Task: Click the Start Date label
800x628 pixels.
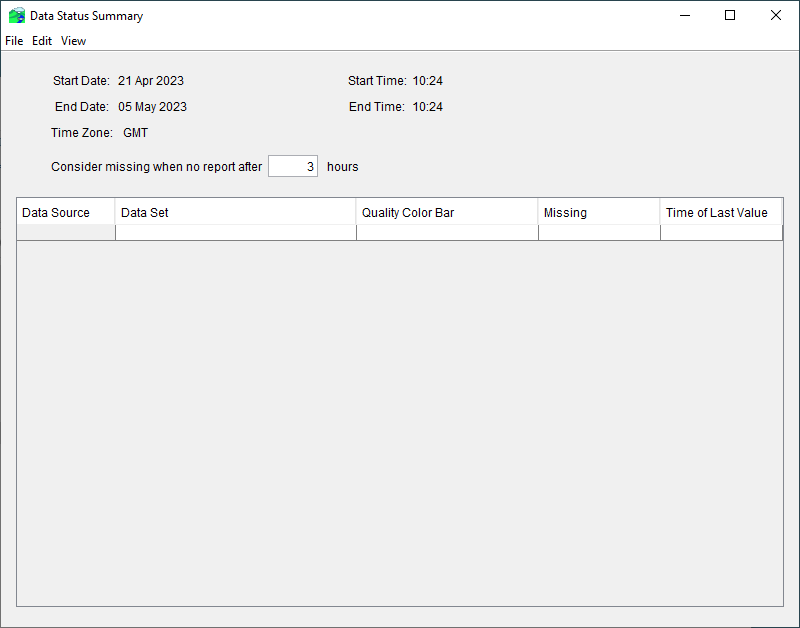Action: pyautogui.click(x=81, y=81)
